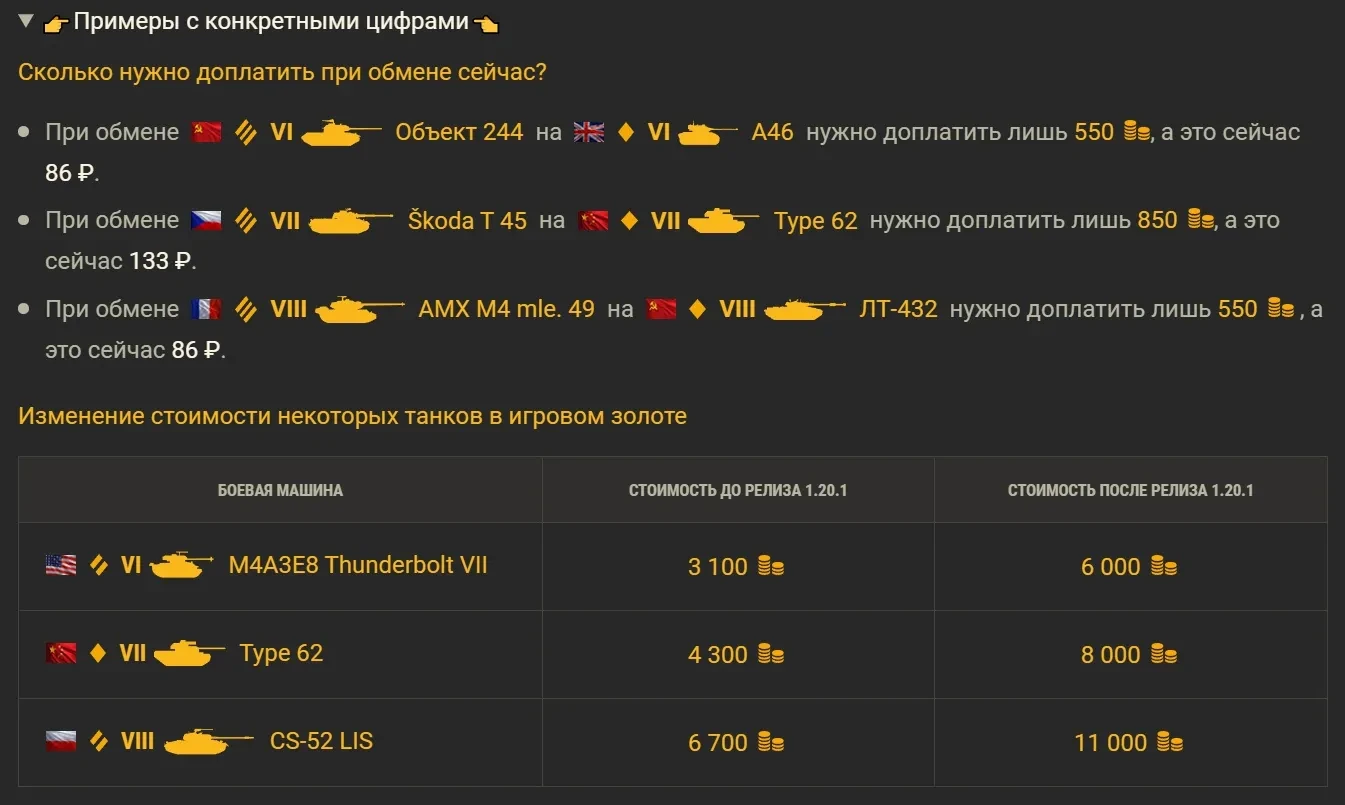
Task: Open the ЛТ-432 tank link
Action: 898,309
